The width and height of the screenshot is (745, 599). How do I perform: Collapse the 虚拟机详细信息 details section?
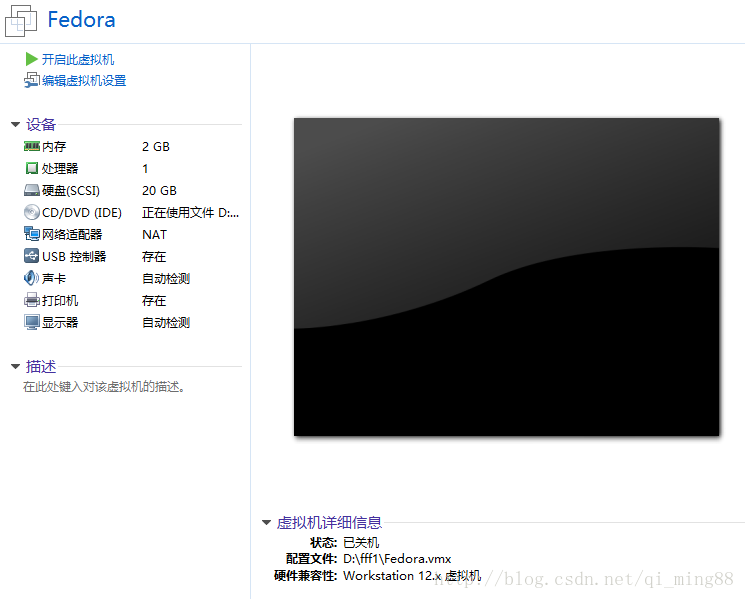(x=267, y=523)
